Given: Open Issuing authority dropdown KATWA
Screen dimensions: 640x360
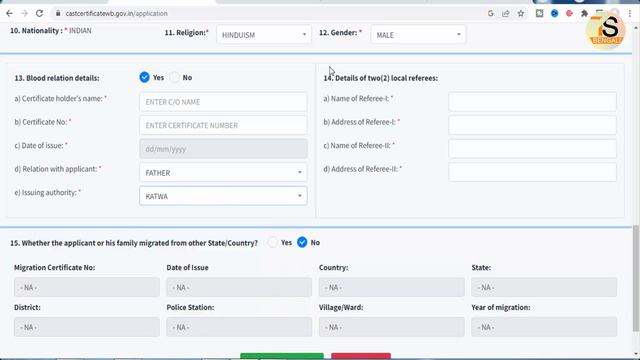Looking at the screenshot, I should pyautogui.click(x=223, y=196).
